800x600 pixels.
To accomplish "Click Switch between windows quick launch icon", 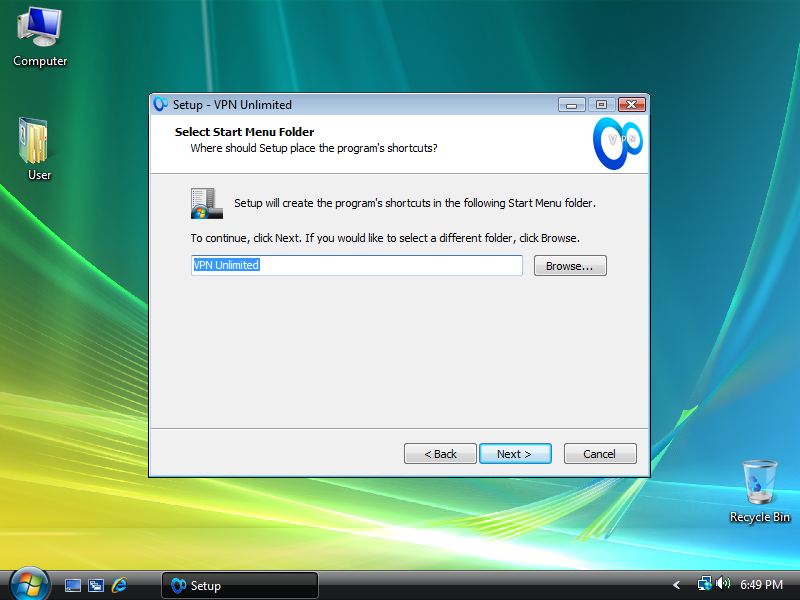I will tap(96, 585).
